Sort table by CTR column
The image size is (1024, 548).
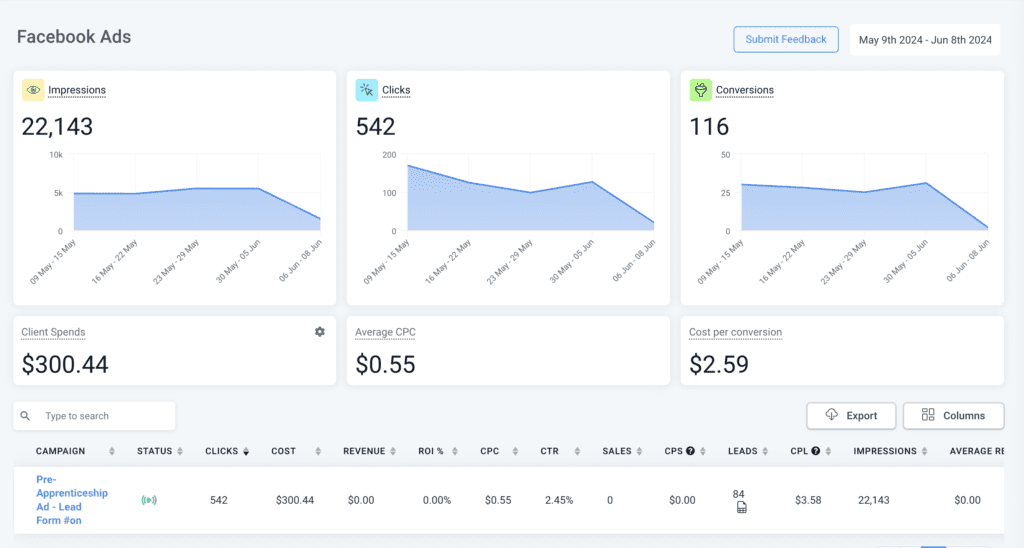point(577,451)
